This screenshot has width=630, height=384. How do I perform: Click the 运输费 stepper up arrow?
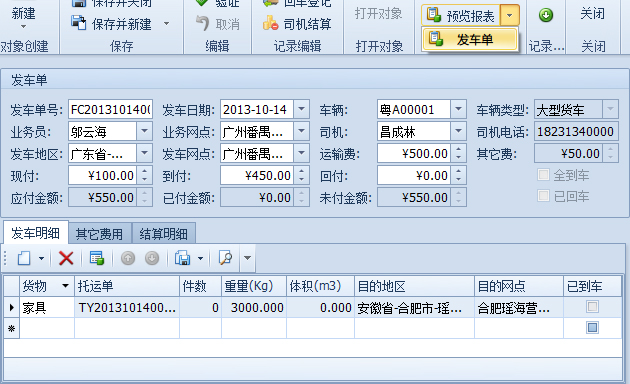(458, 149)
